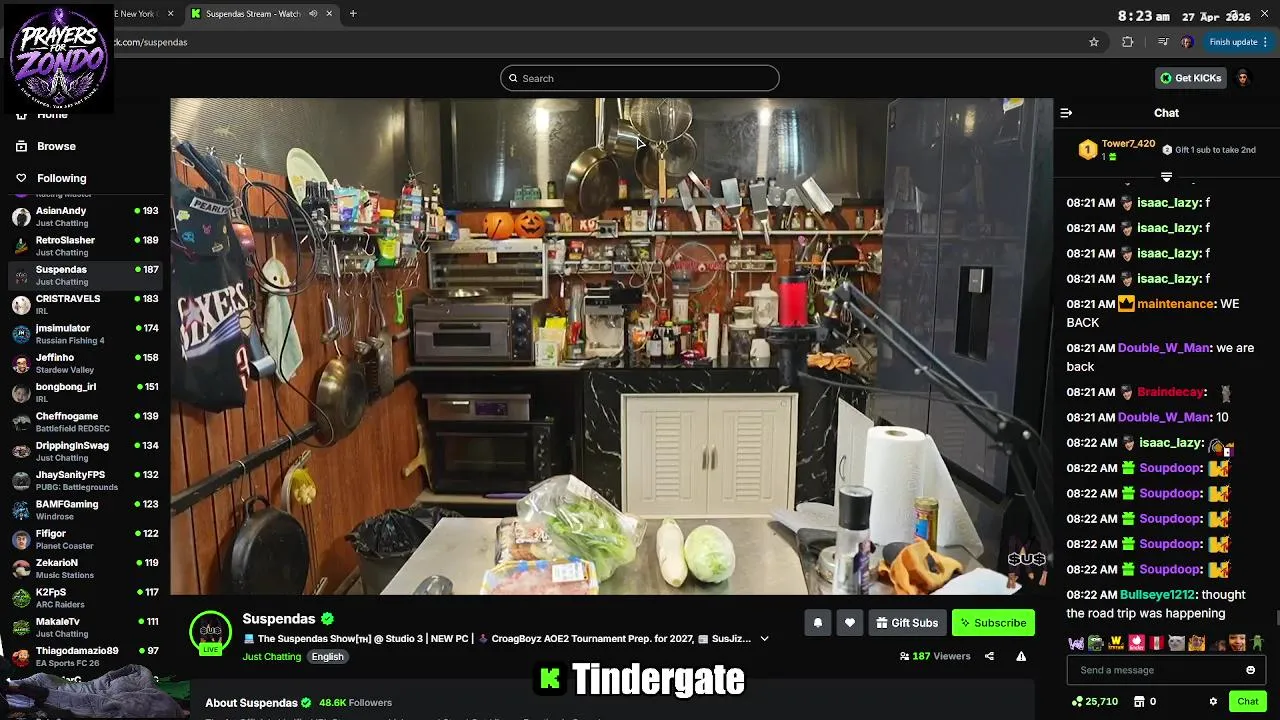Click username maintenance in chat
The height and width of the screenshot is (720, 1280).
1175,304
